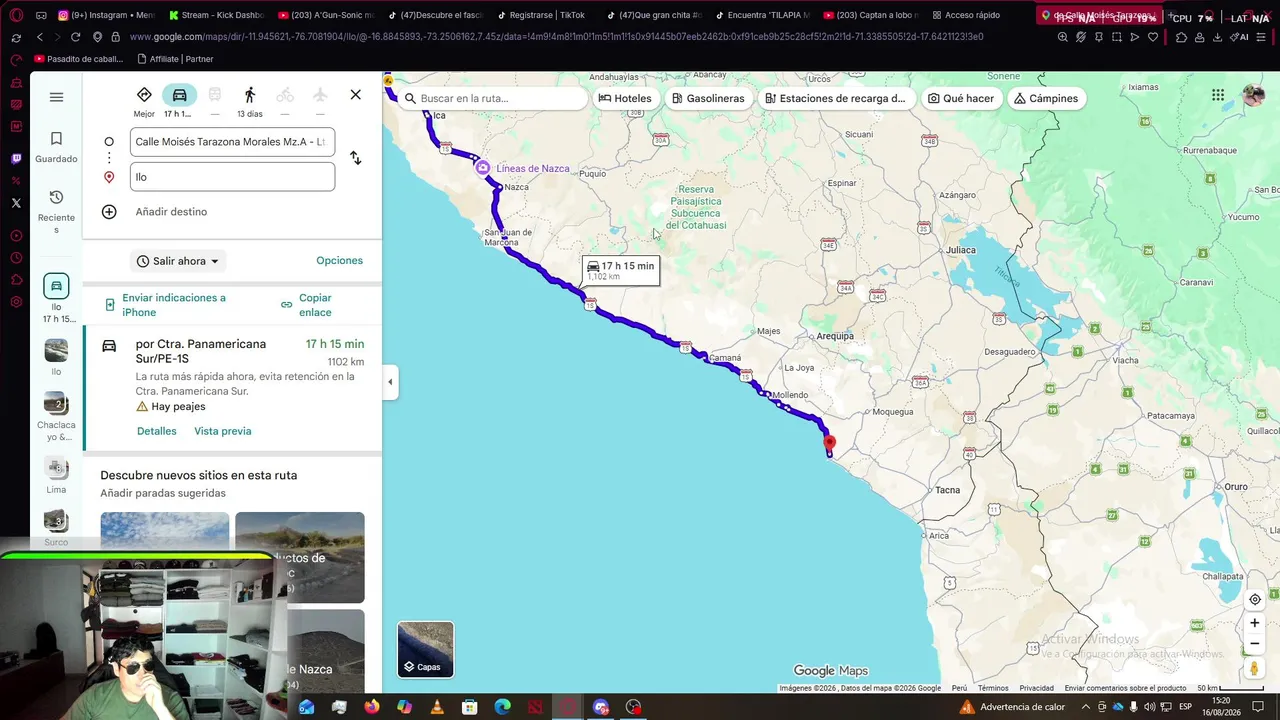Open Privacidad link in map footer

[x=1036, y=688]
